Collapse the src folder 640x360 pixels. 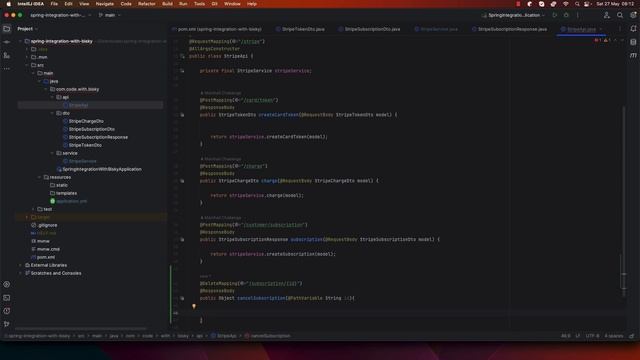point(27,65)
